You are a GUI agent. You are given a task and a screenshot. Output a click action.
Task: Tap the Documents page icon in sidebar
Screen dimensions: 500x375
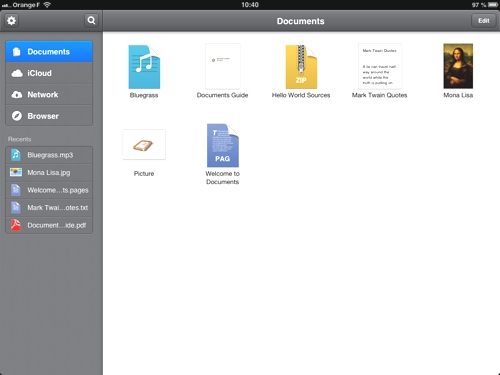pos(16,52)
